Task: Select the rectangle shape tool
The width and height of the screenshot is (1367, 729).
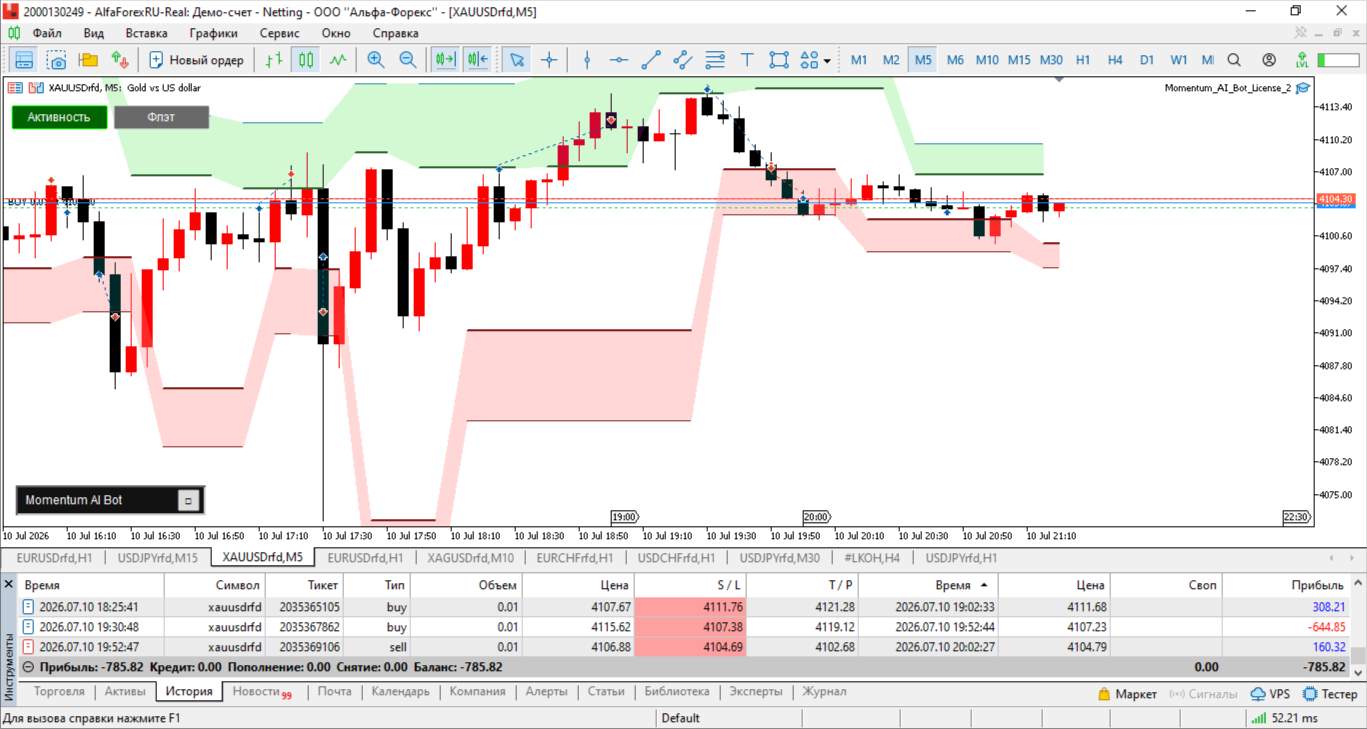Action: pyautogui.click(x=779, y=60)
